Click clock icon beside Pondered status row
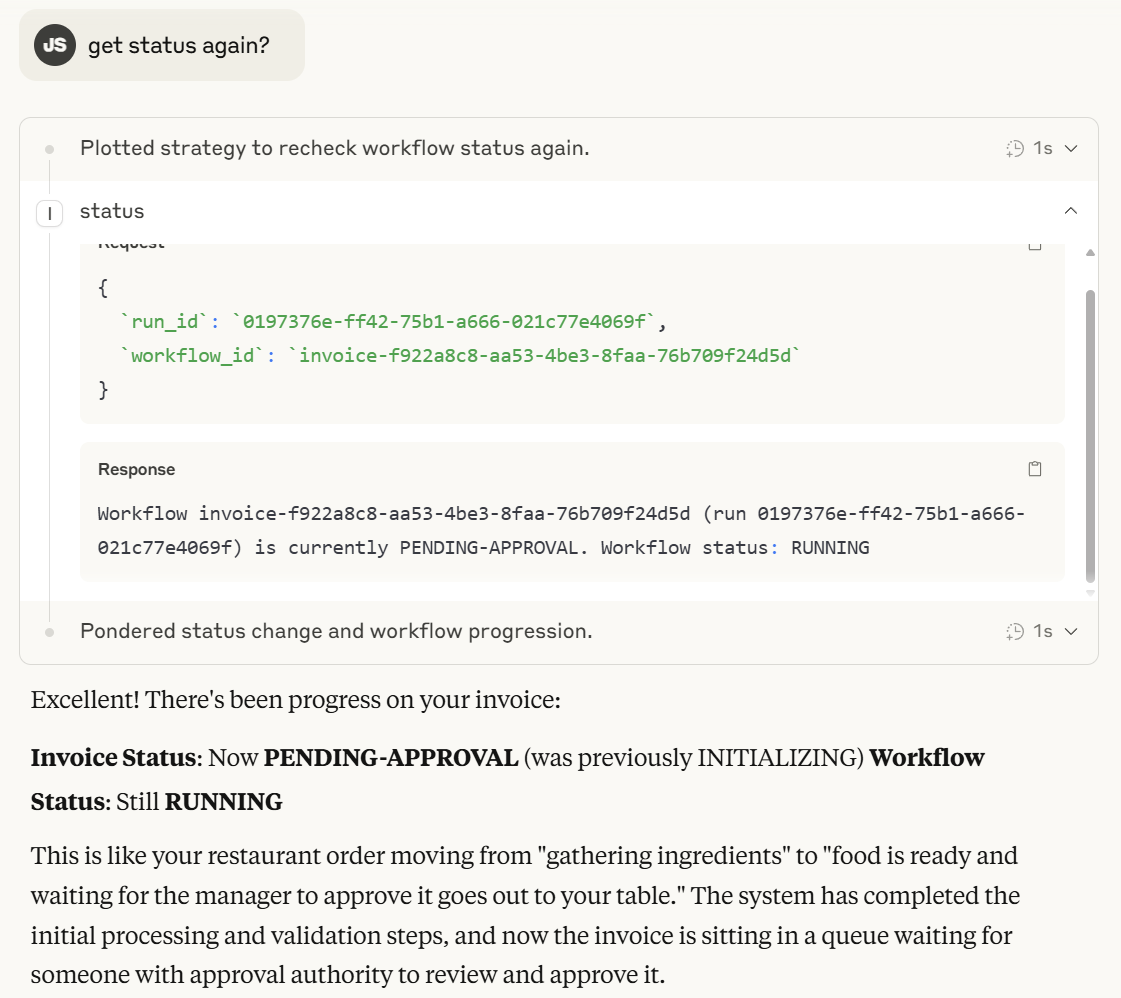The height and width of the screenshot is (998, 1121). click(x=1015, y=631)
